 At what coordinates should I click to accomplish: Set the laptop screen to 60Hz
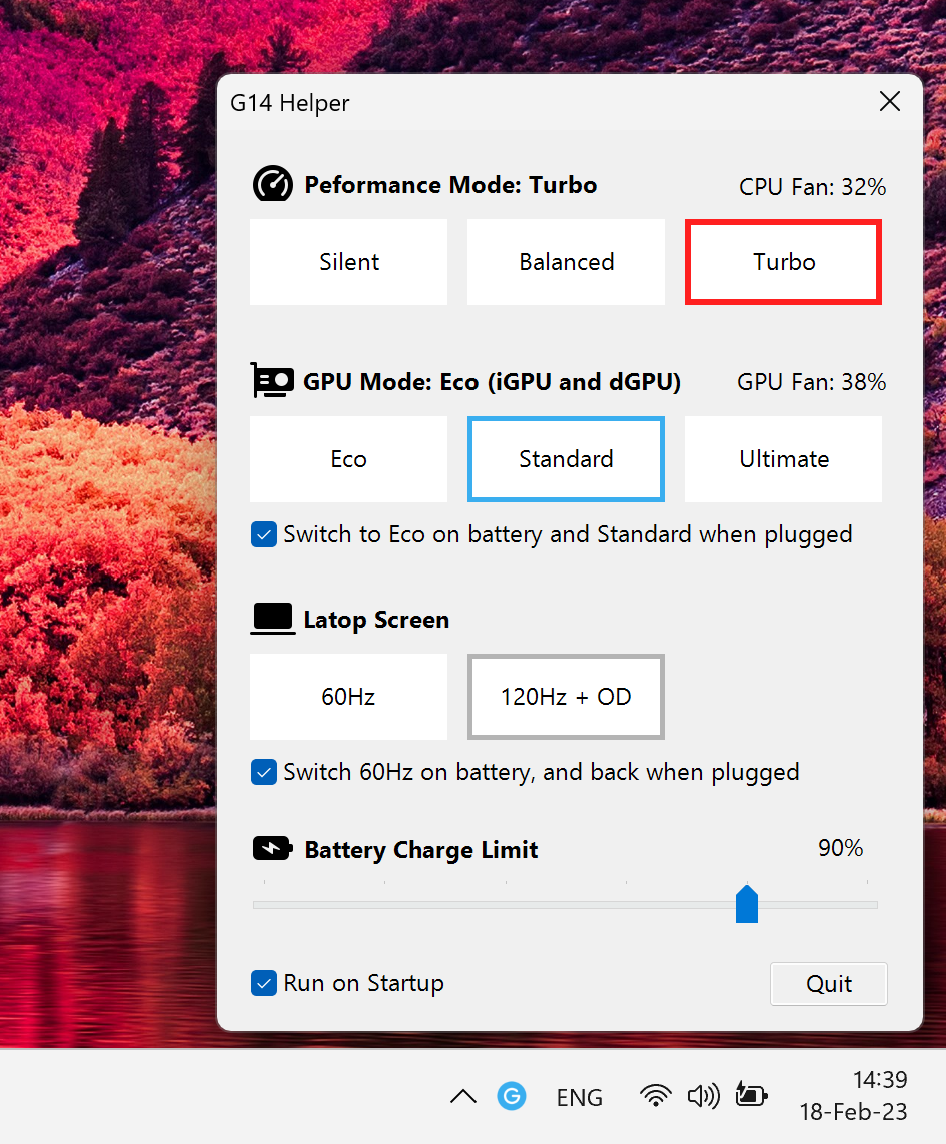click(x=348, y=697)
